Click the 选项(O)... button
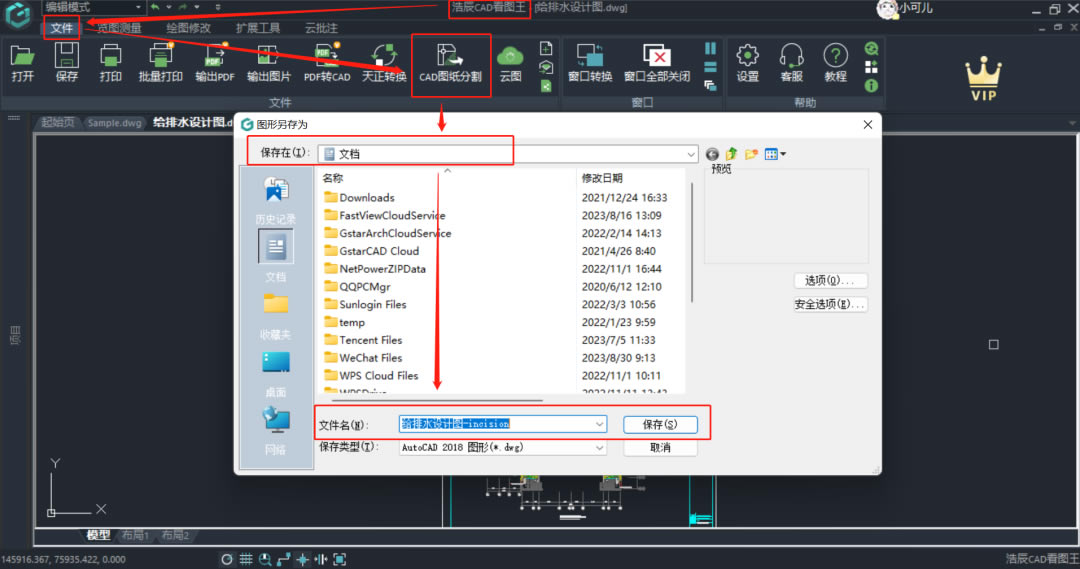Image resolution: width=1080 pixels, height=569 pixels. [830, 281]
